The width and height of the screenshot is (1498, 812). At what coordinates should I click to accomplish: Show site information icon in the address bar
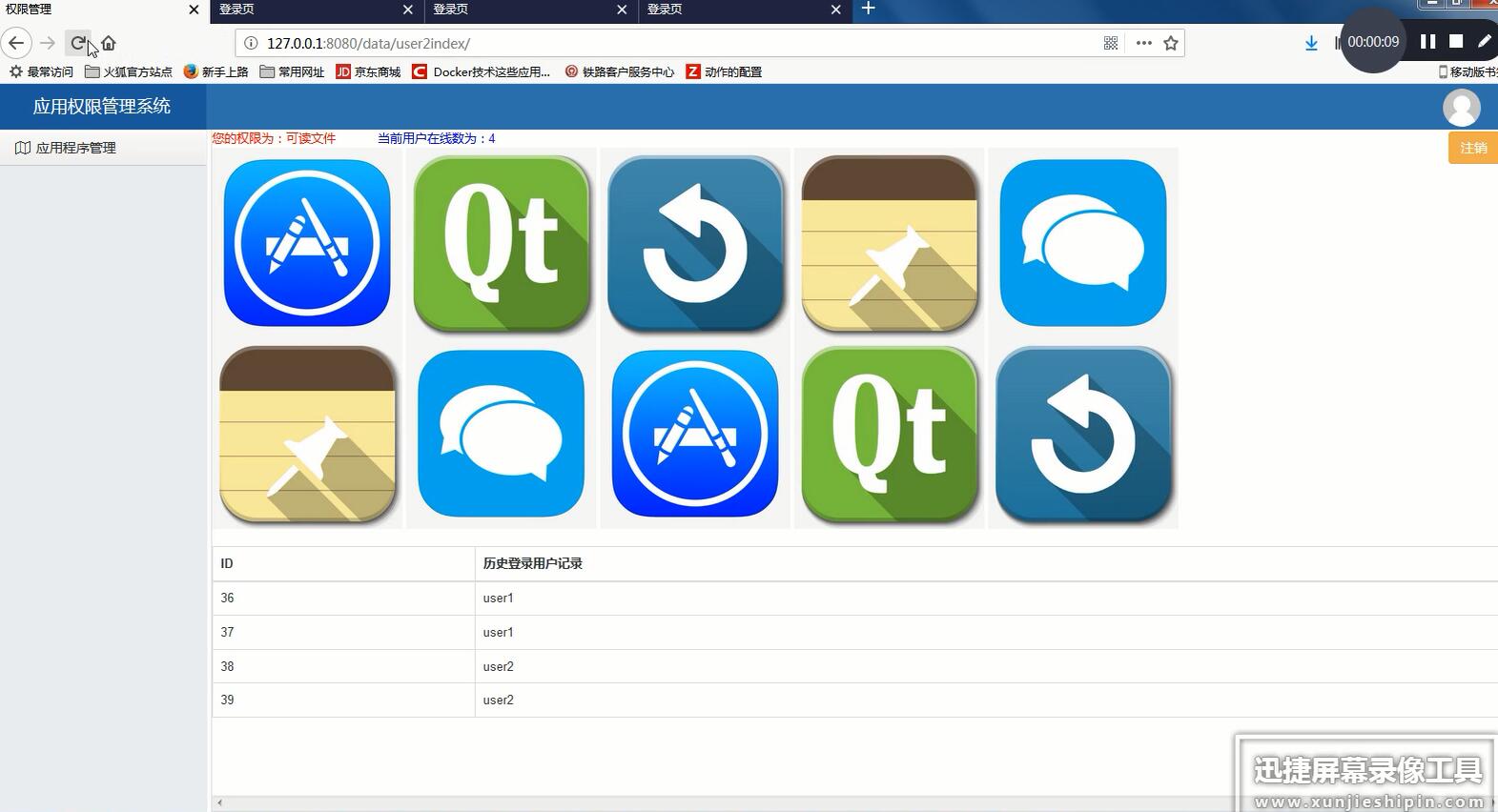[x=251, y=43]
